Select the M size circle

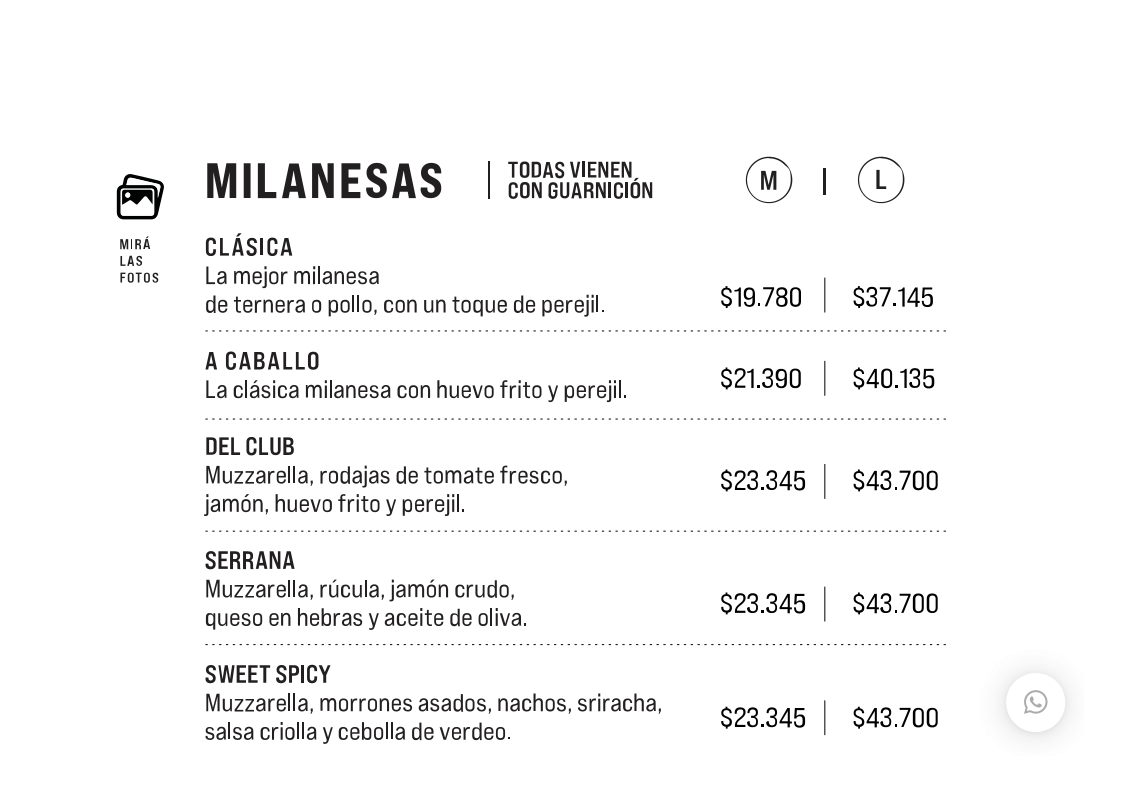point(768,181)
